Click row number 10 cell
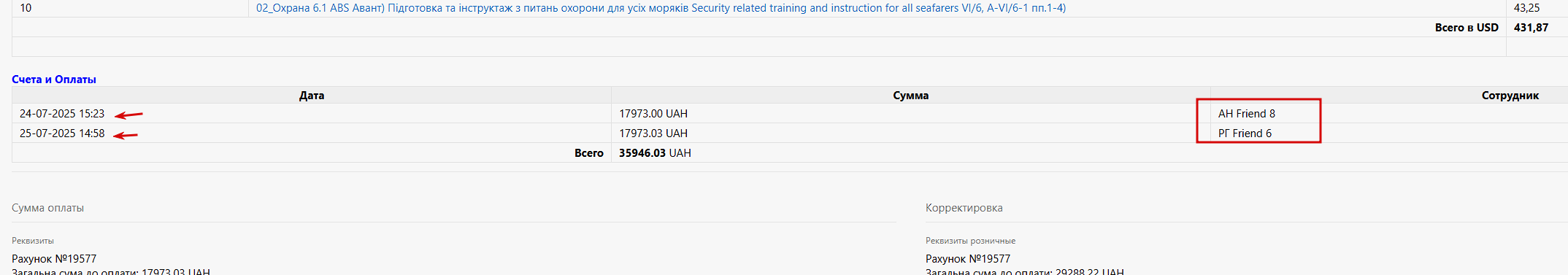 coord(26,8)
